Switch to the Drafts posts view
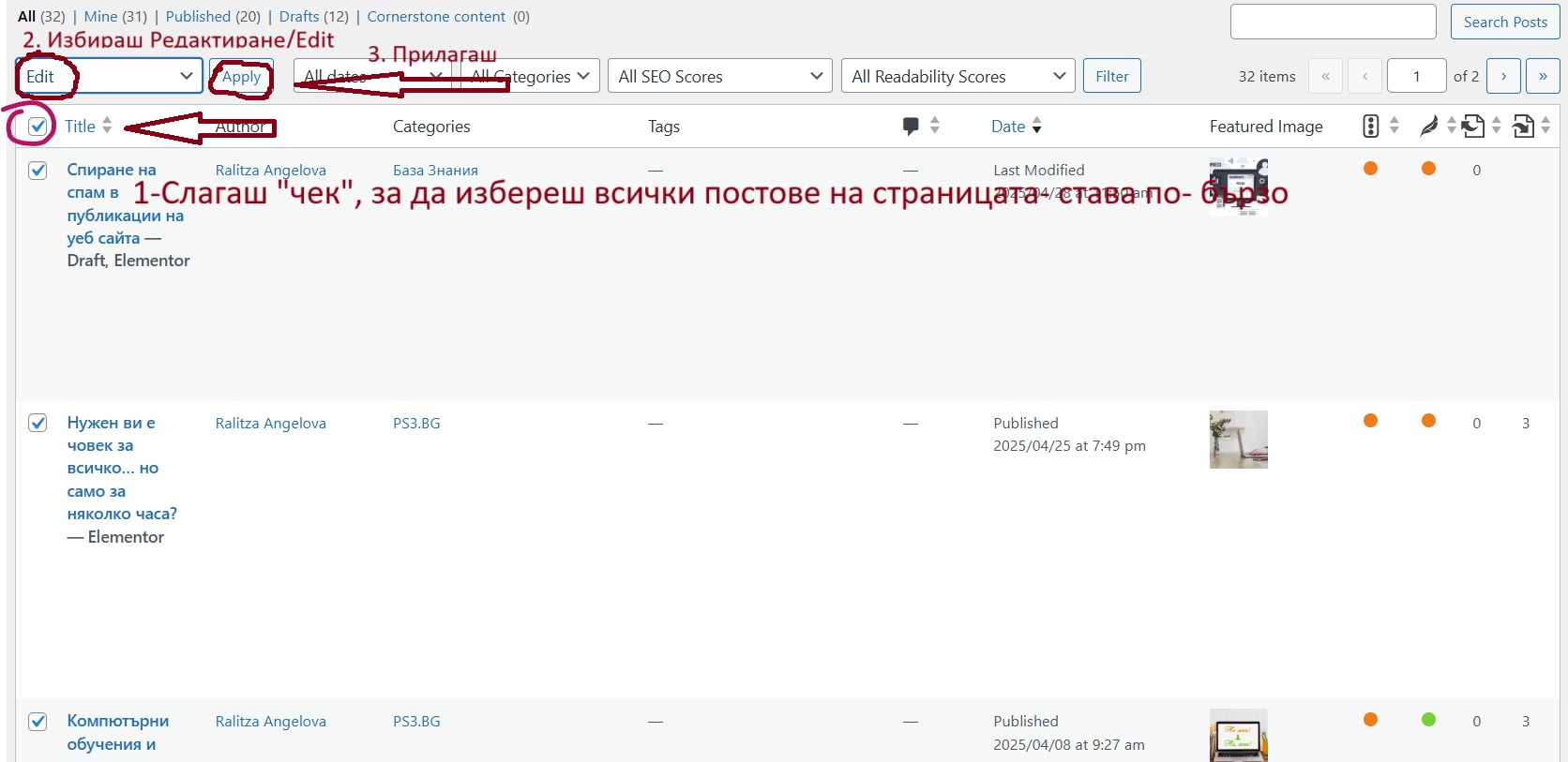1568x762 pixels. tap(313, 17)
